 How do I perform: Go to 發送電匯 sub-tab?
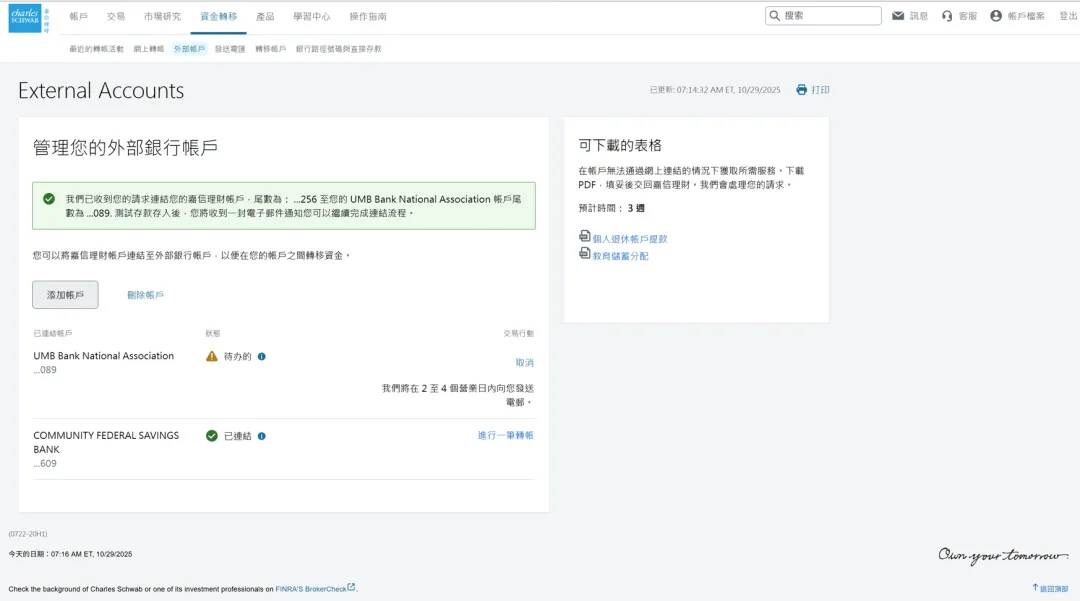[x=230, y=49]
